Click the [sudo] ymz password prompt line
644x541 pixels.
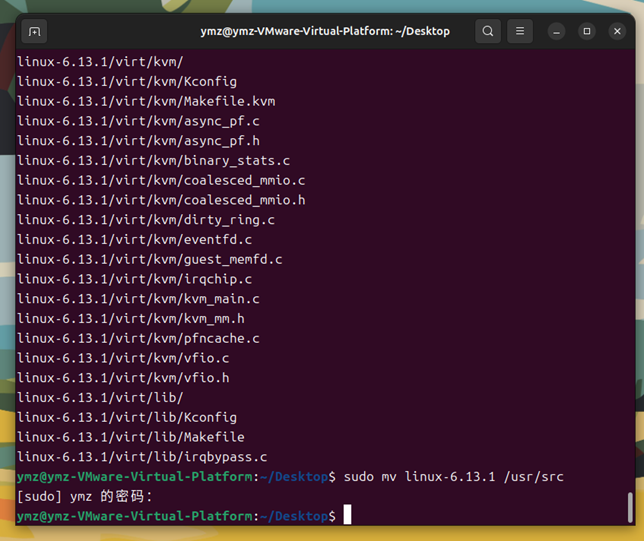coord(85,496)
